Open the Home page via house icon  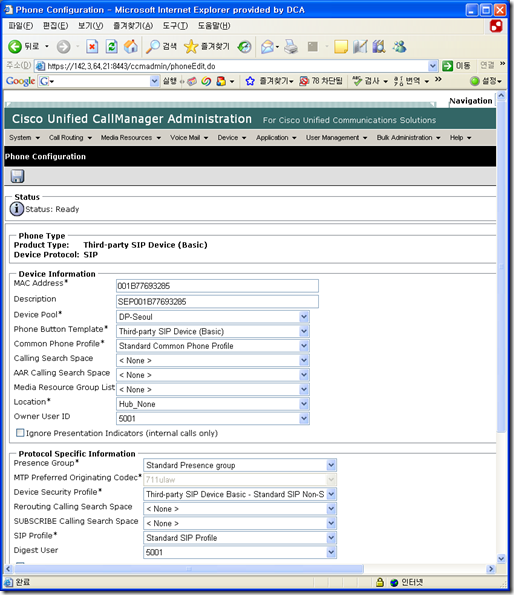point(131,47)
